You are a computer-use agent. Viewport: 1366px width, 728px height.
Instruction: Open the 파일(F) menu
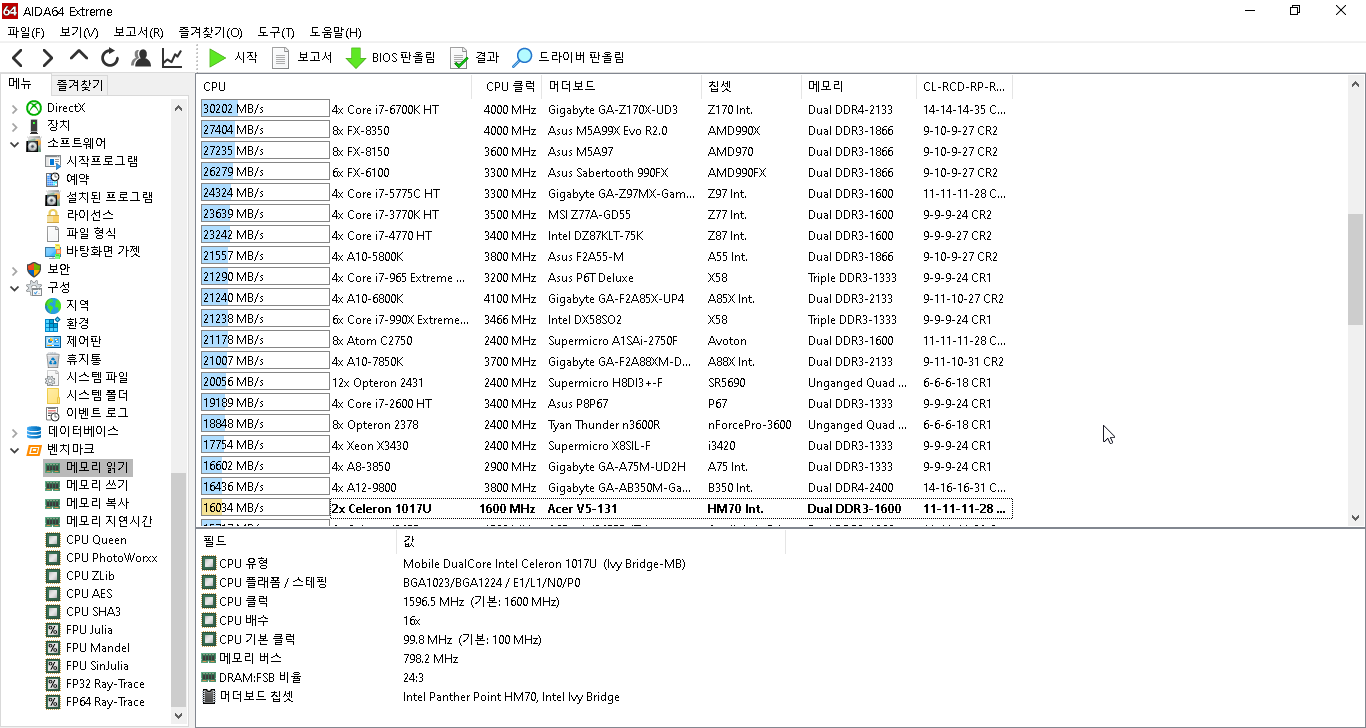(26, 32)
